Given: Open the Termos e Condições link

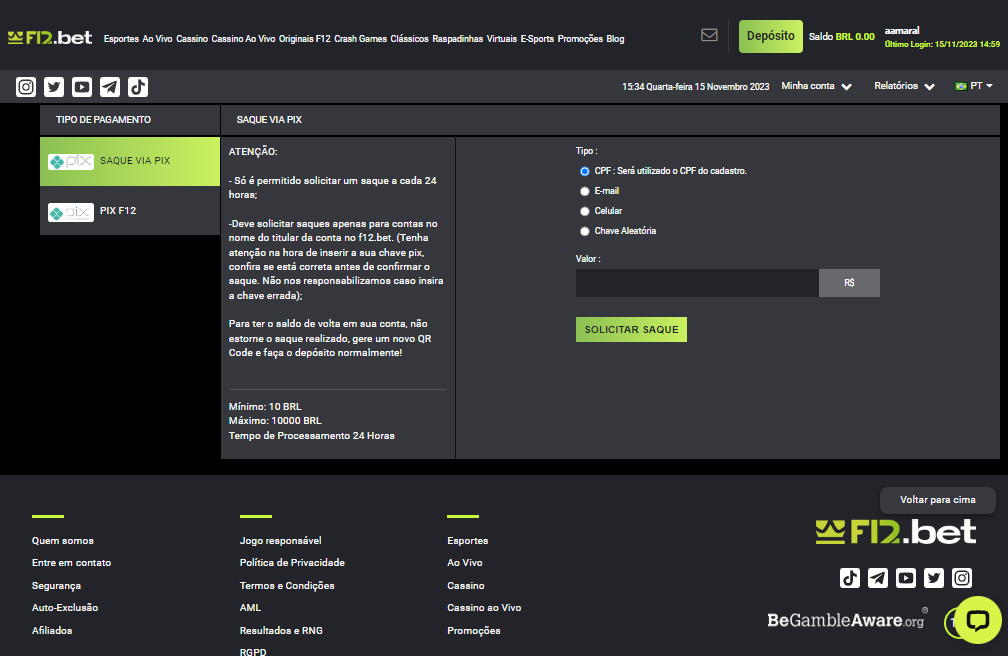Looking at the screenshot, I should click(287, 586).
